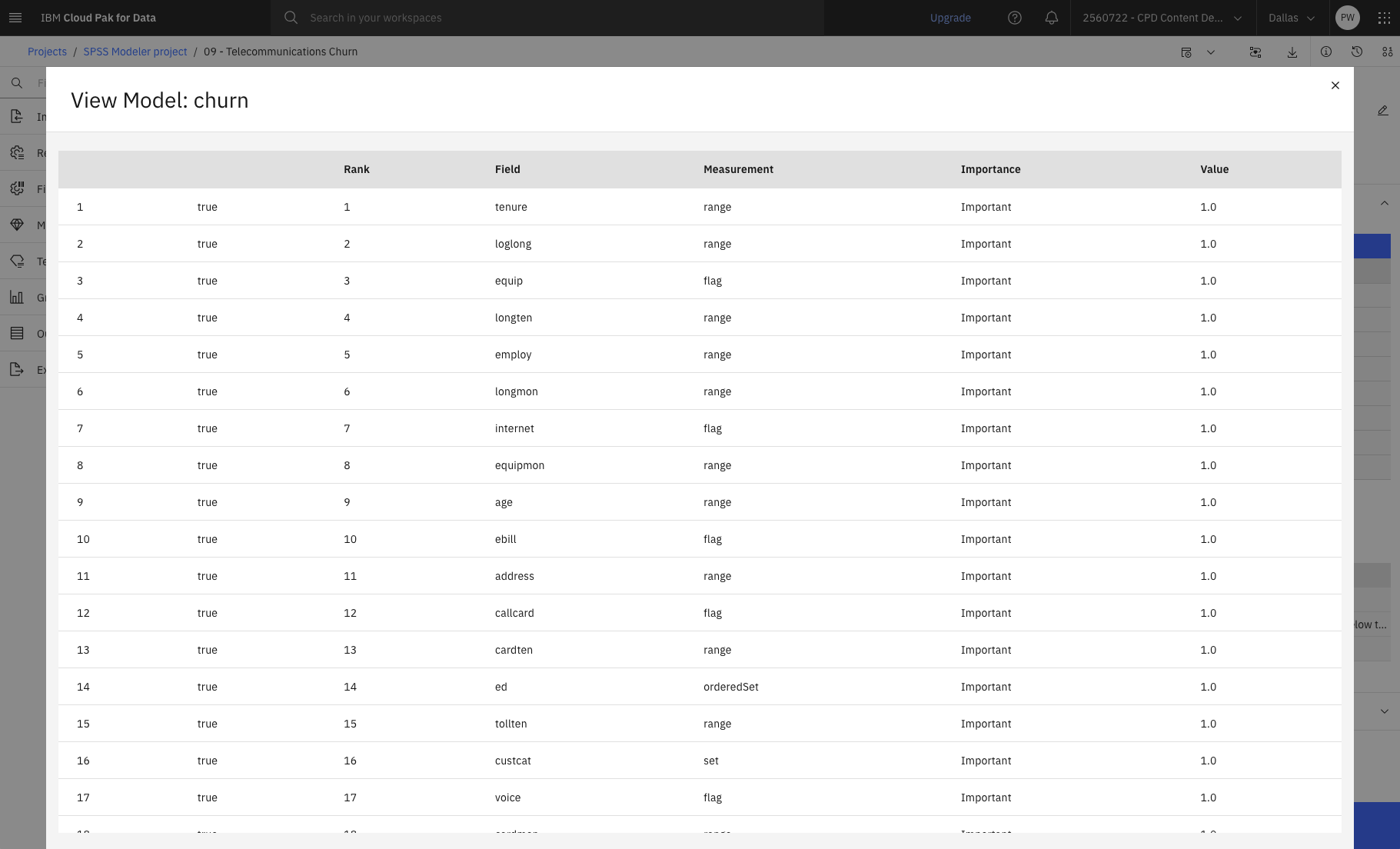Click the loglong field cell

[513, 244]
